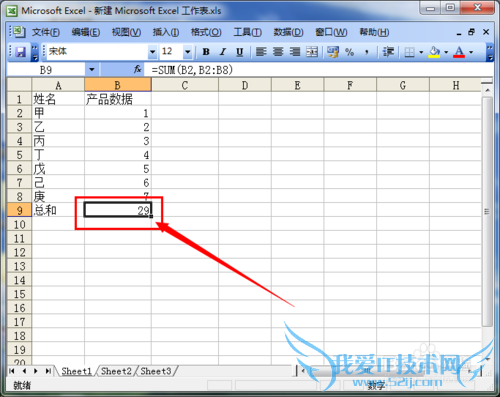Open the font size dropdown
Image resolution: width=500 pixels, height=397 pixels.
pos(188,52)
